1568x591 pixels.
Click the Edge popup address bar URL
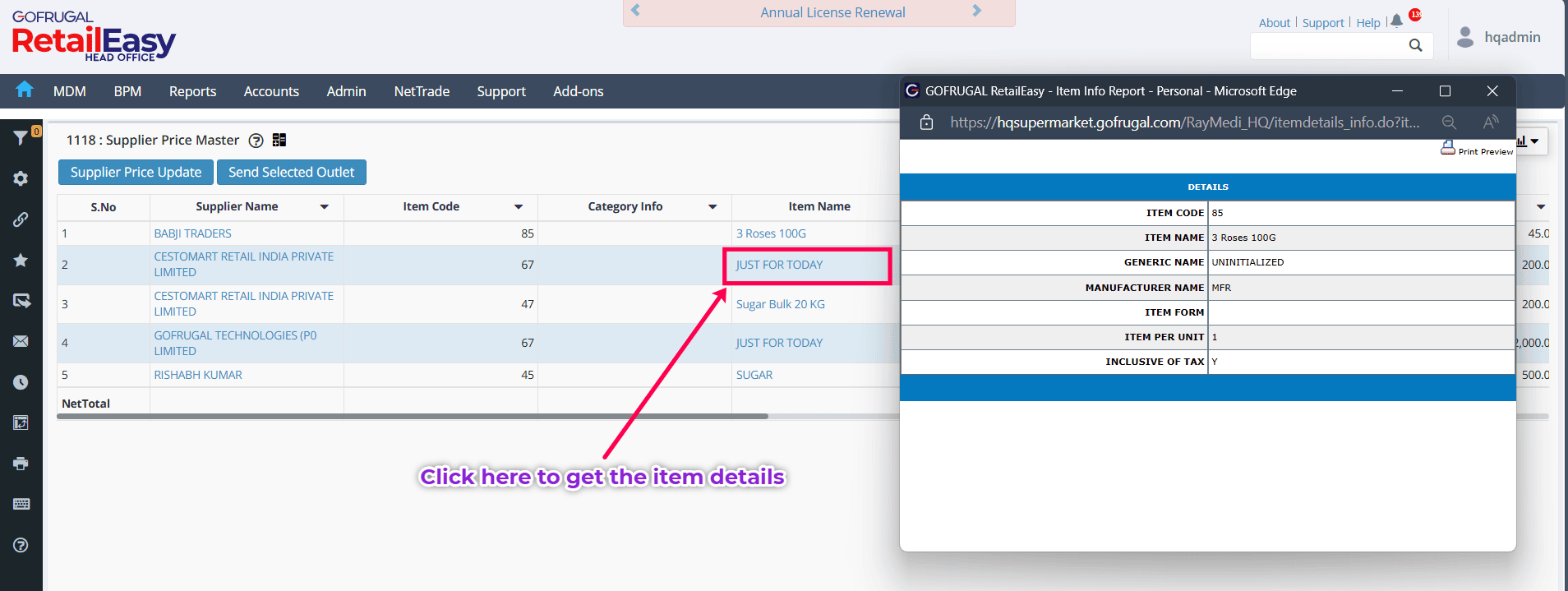(x=1185, y=122)
